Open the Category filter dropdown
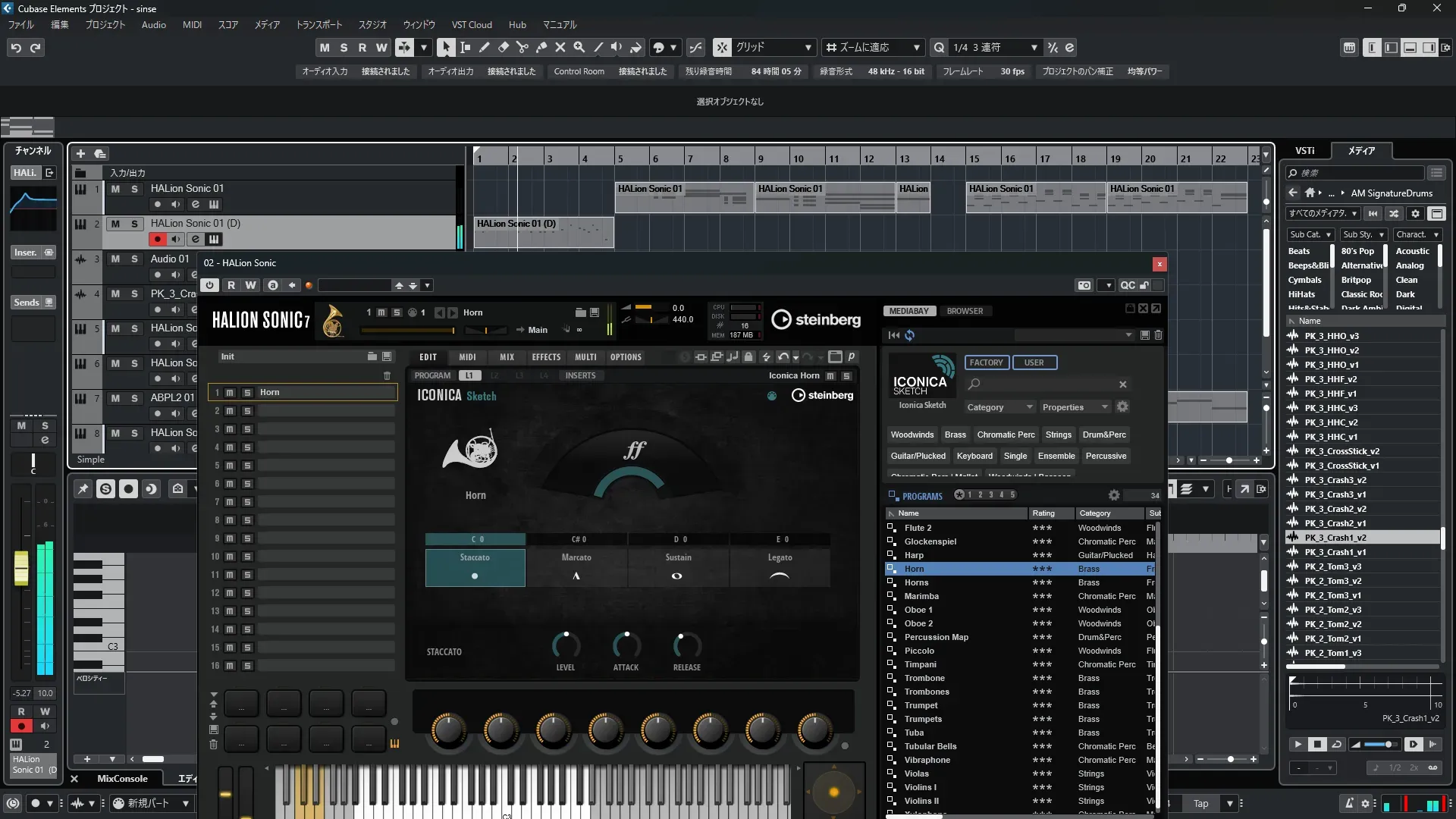Viewport: 1456px width, 819px height. 999,407
